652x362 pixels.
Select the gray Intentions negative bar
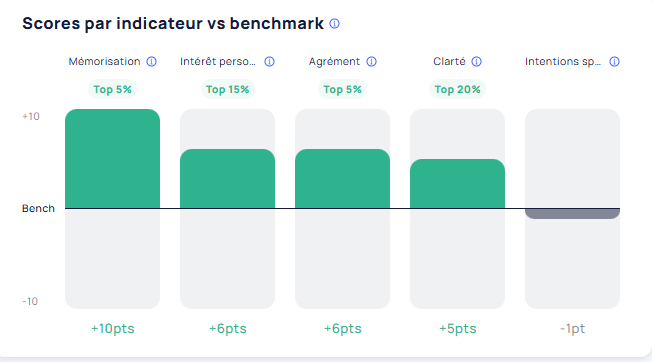[573, 214]
